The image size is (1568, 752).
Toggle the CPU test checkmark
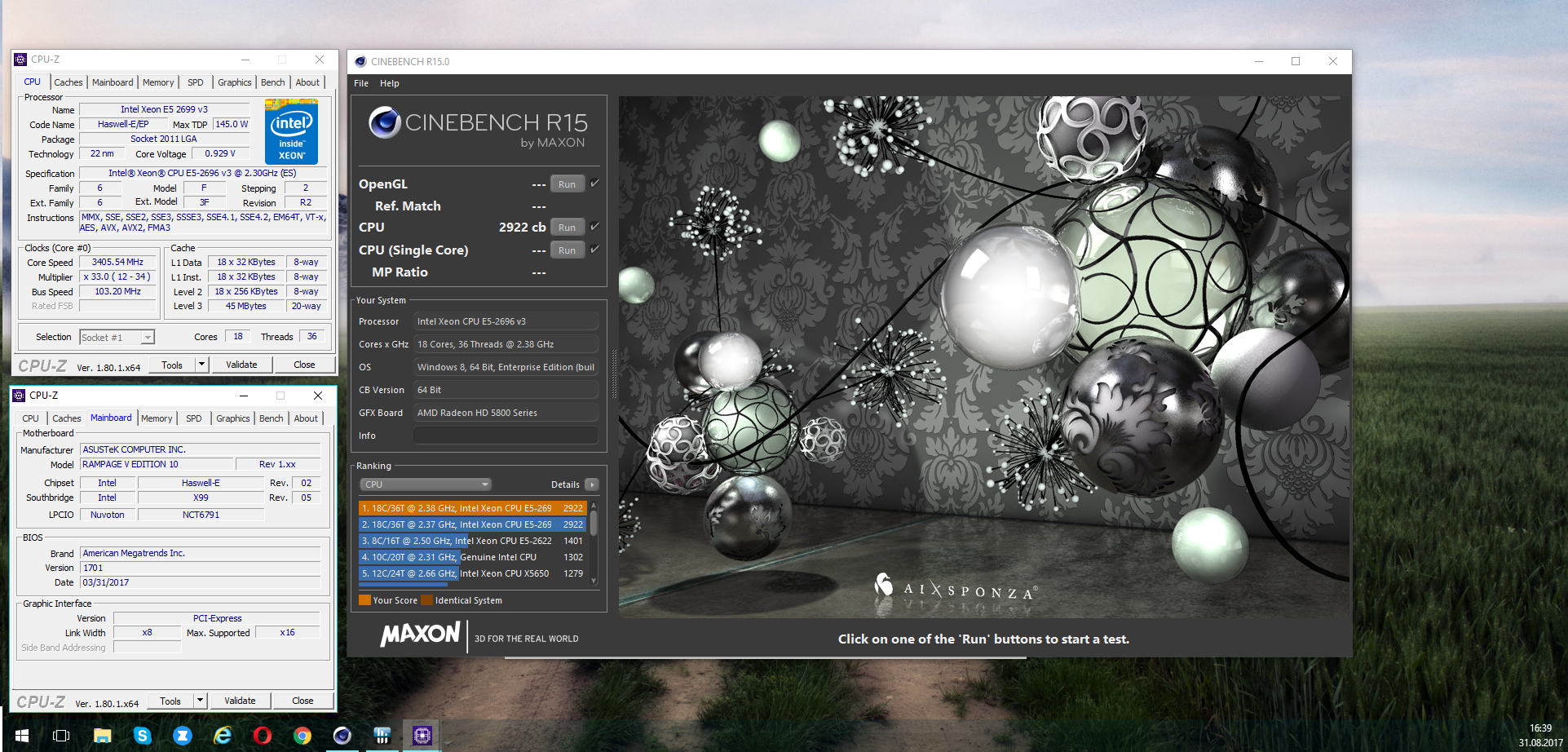coord(594,227)
